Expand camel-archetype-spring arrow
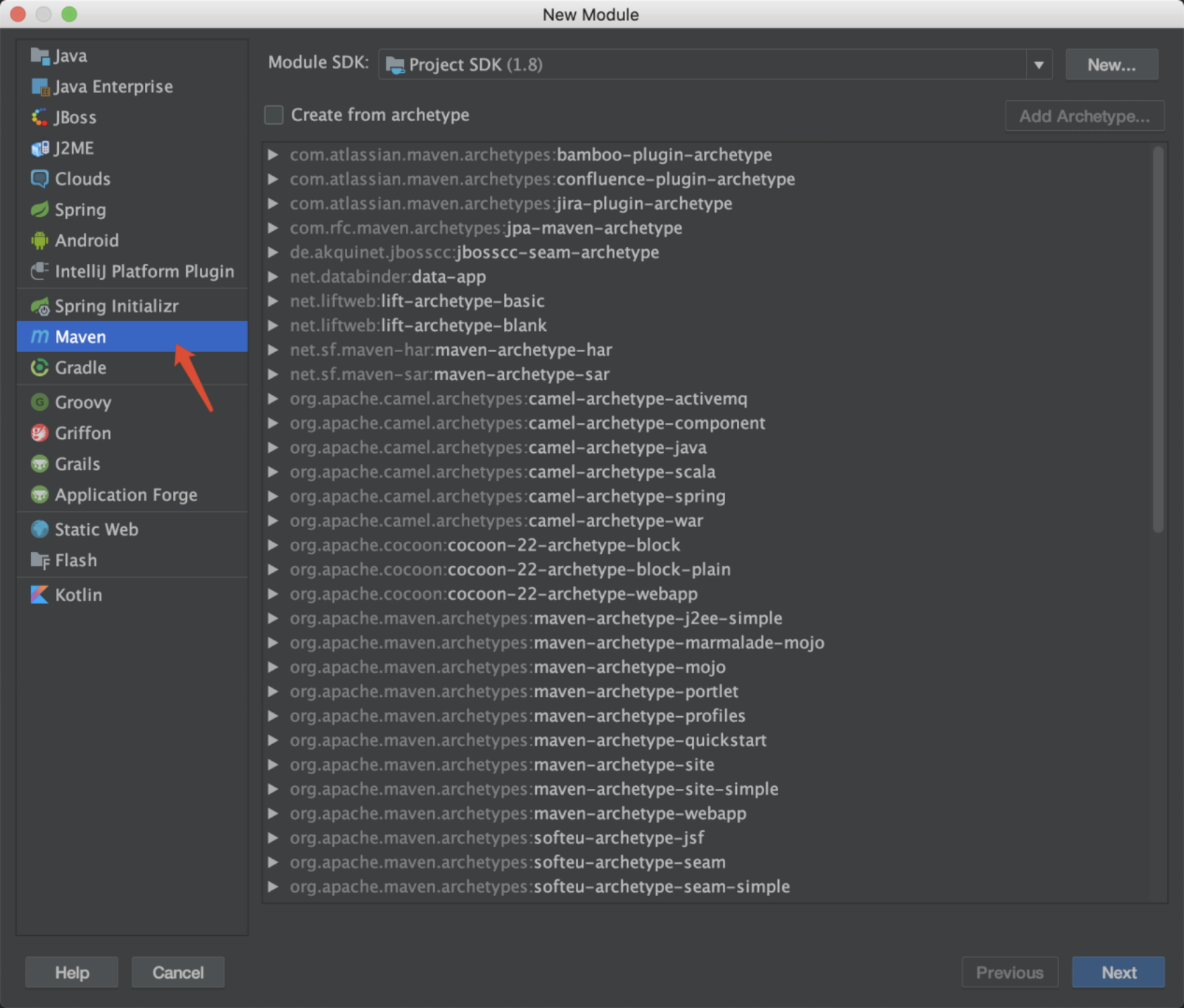The image size is (1184, 1008). coord(273,496)
